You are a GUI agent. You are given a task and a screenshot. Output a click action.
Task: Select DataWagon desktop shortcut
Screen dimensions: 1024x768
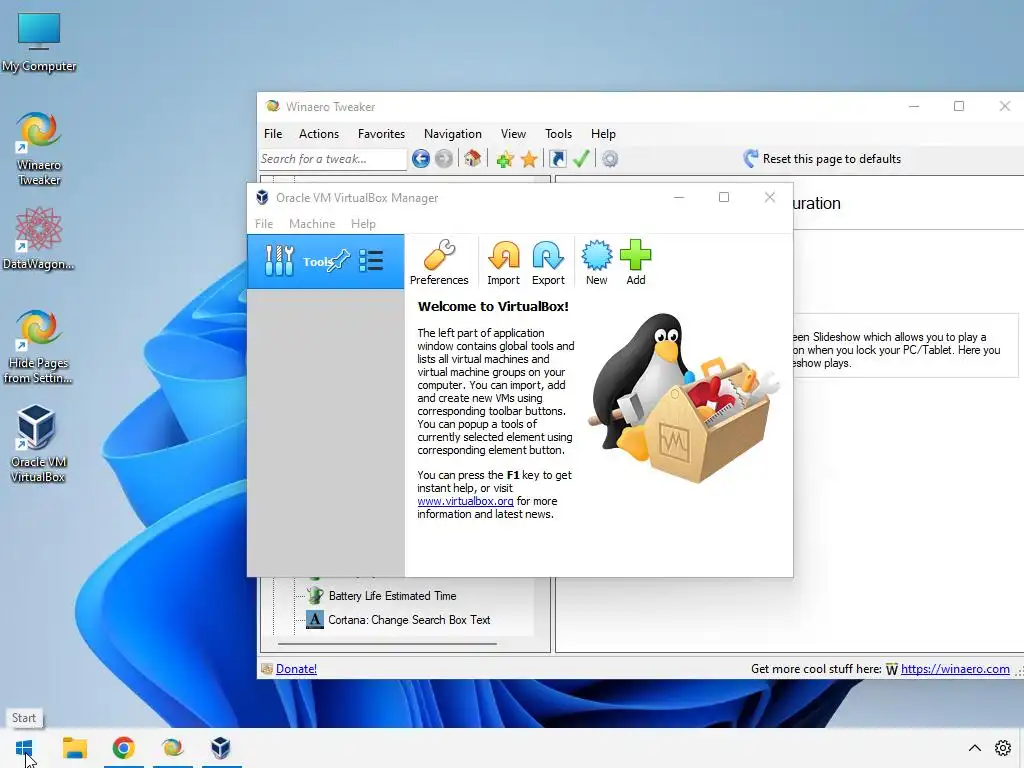pos(39,239)
